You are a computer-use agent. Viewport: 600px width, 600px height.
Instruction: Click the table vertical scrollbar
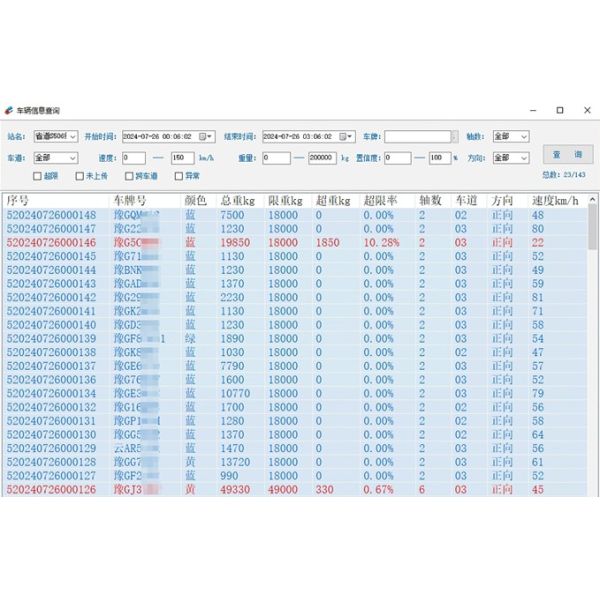(x=592, y=350)
